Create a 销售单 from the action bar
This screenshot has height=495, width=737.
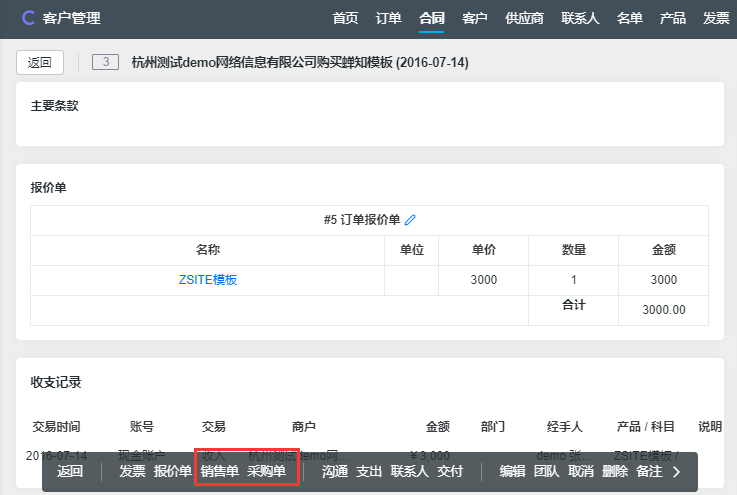(x=219, y=472)
